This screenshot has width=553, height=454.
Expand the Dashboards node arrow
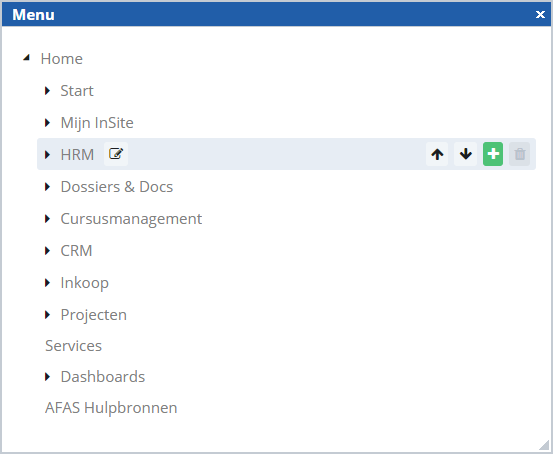point(48,377)
